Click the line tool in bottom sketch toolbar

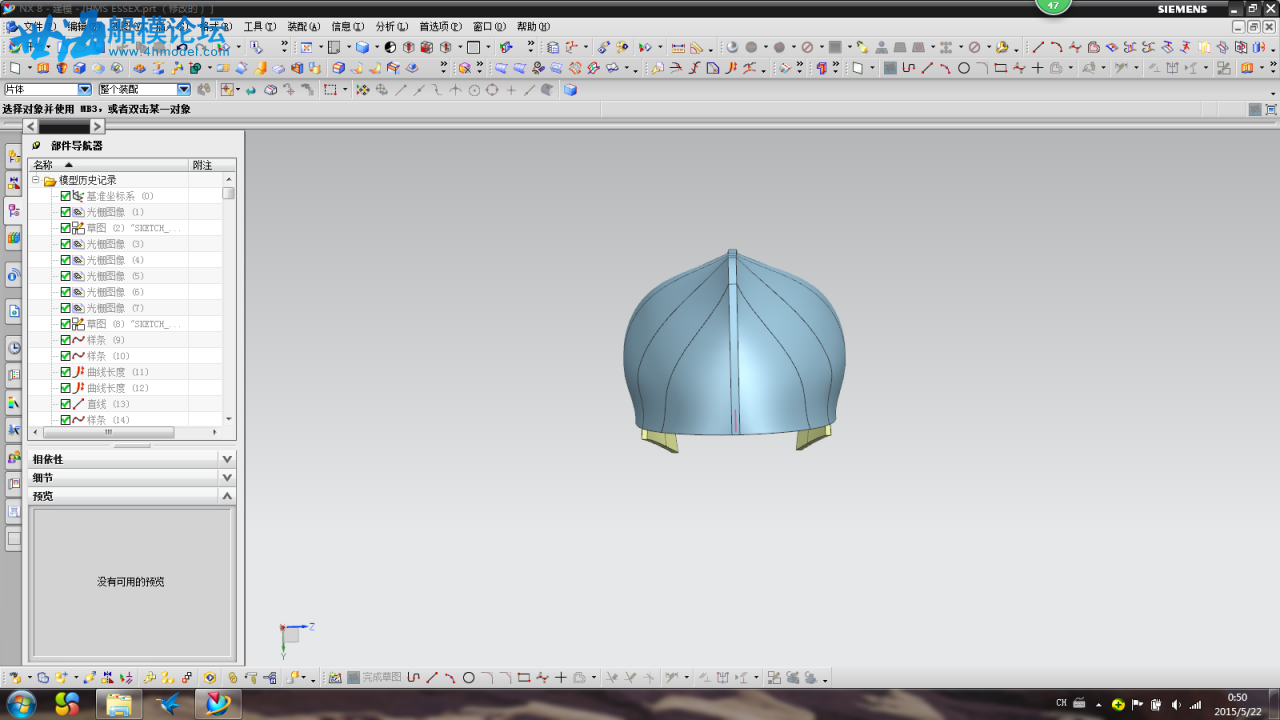(432, 677)
